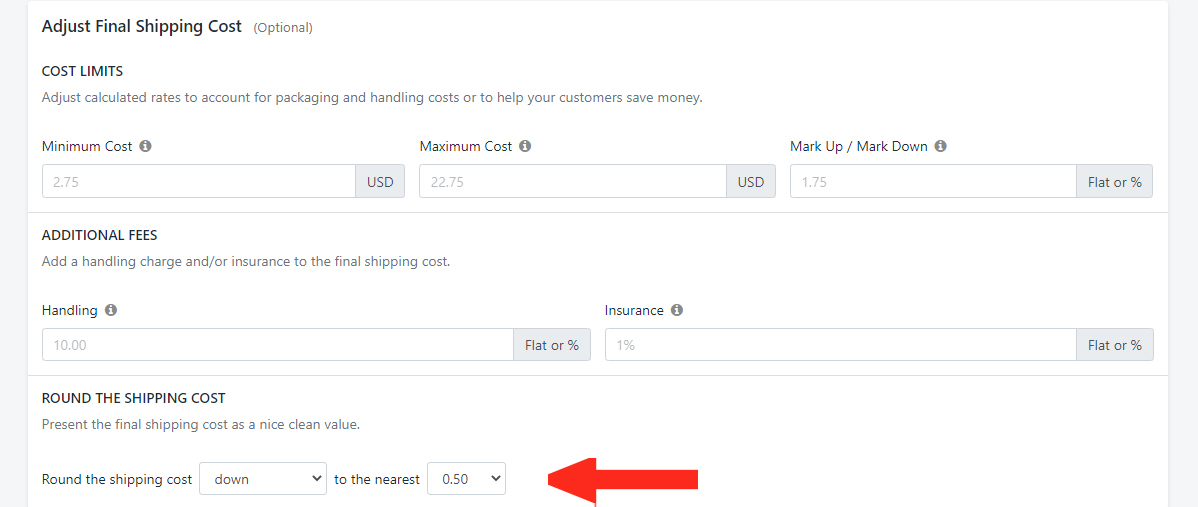The width and height of the screenshot is (1198, 507).
Task: Click the Maximum Cost info icon
Action: pos(526,146)
